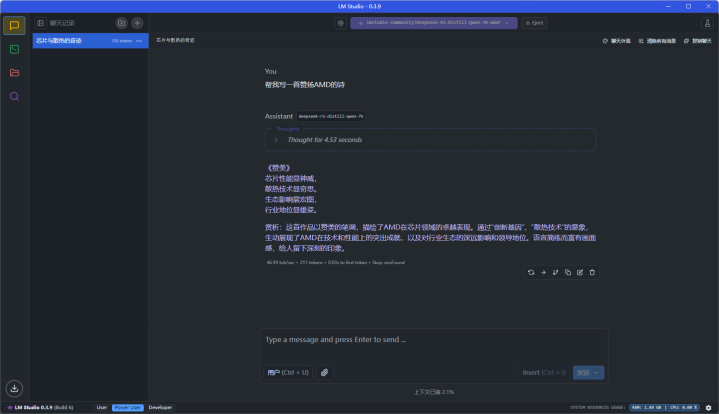The image size is (719, 414).
Task: Edit the assistant message
Action: pyautogui.click(x=580, y=272)
